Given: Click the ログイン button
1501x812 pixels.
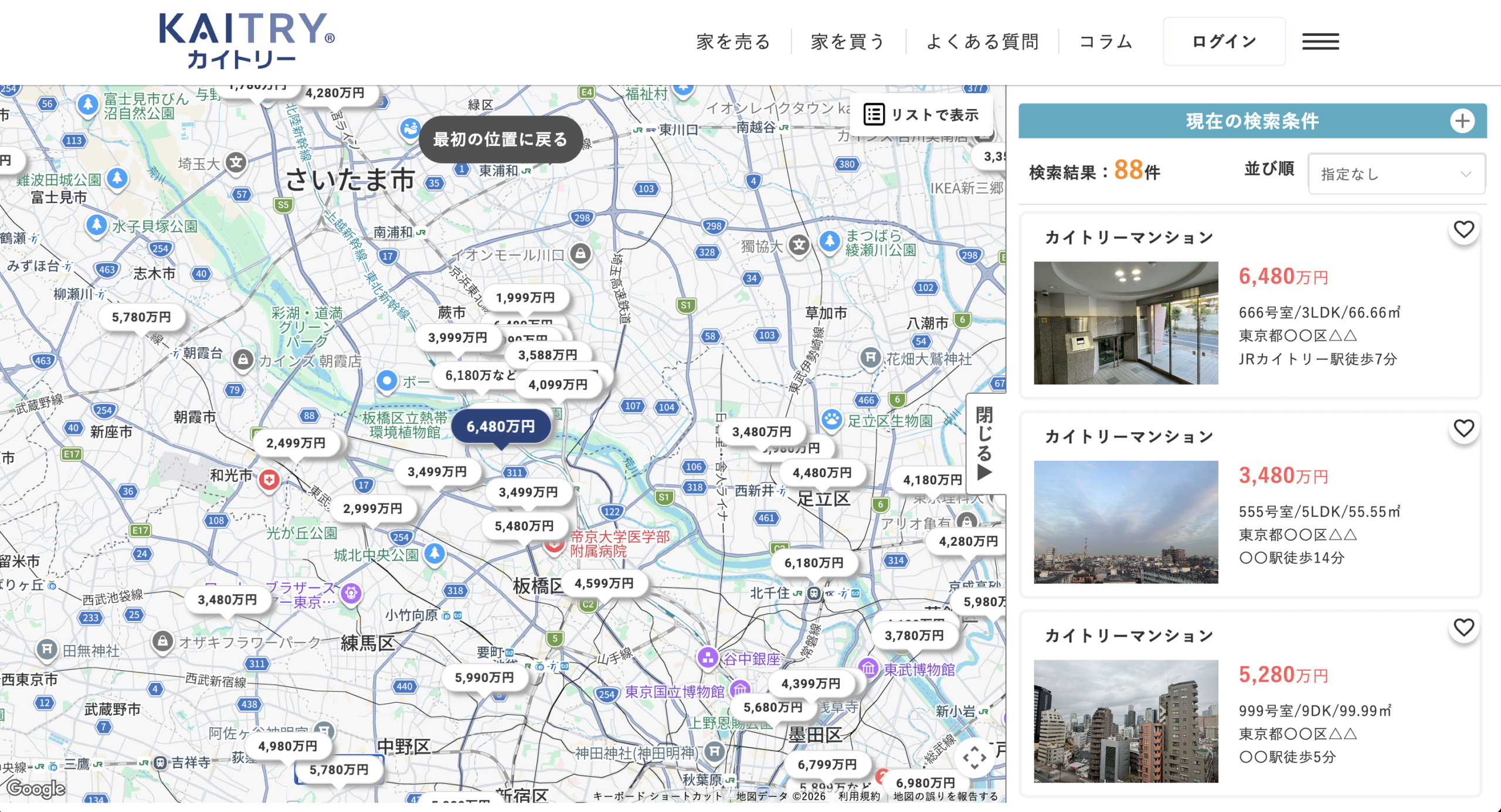Looking at the screenshot, I should coord(1224,41).
